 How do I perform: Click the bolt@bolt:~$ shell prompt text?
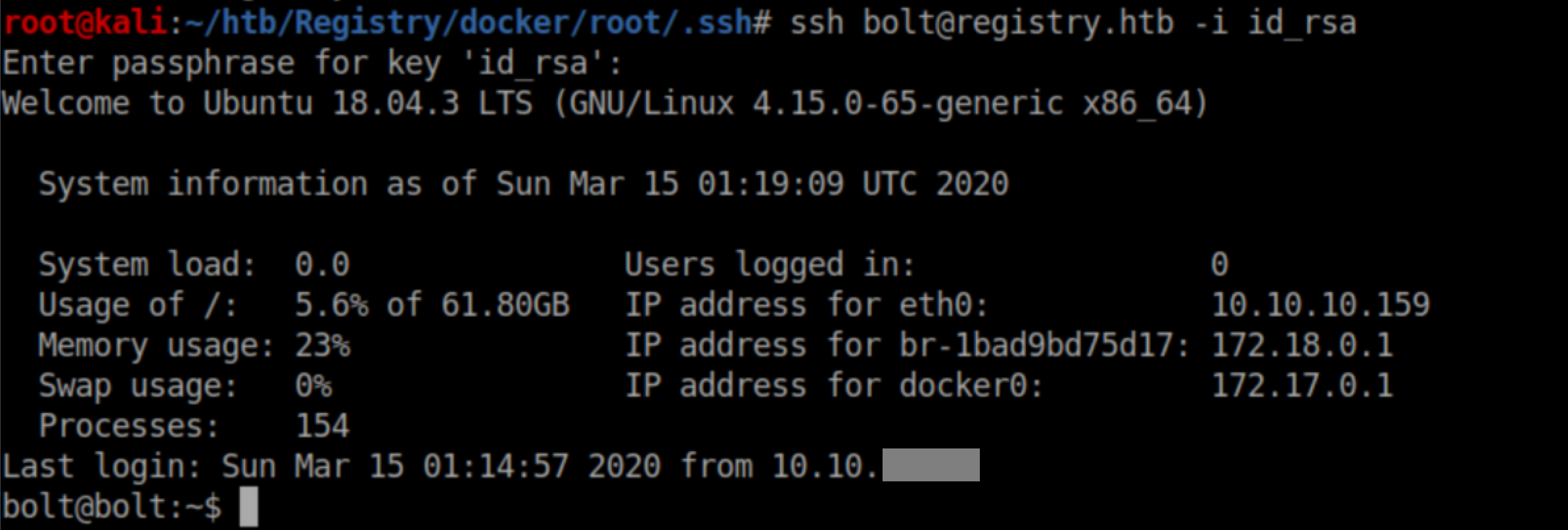112,507
